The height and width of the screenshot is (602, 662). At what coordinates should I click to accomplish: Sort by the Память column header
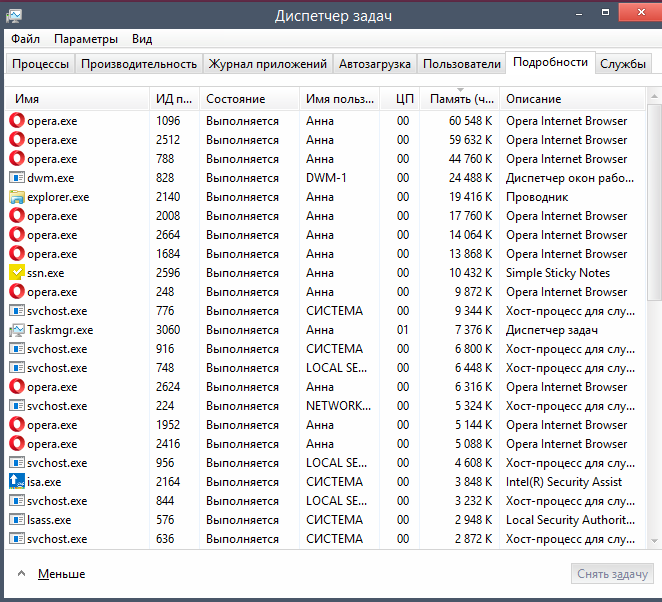(460, 99)
